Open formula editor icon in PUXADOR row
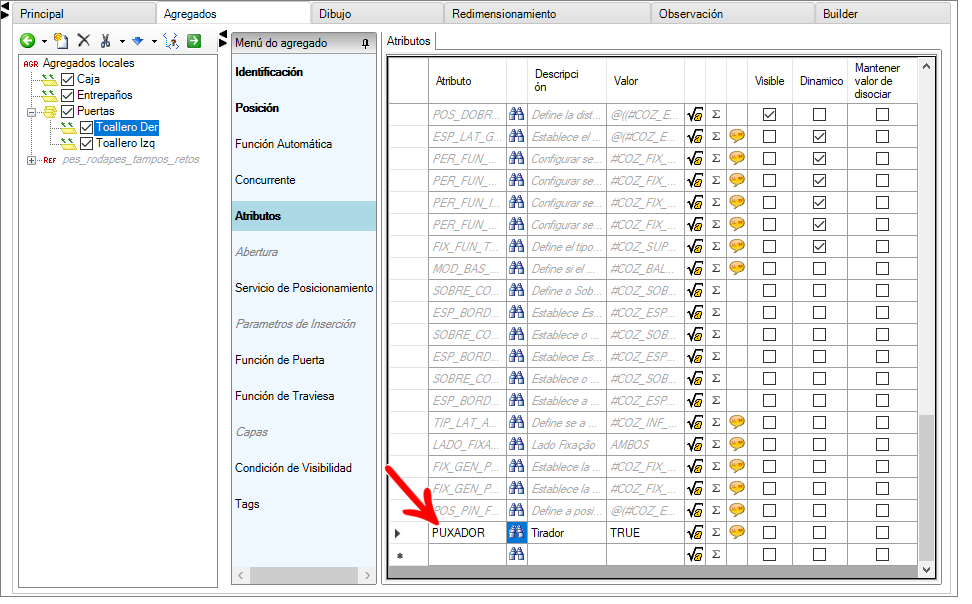This screenshot has height=604, width=972. [695, 533]
